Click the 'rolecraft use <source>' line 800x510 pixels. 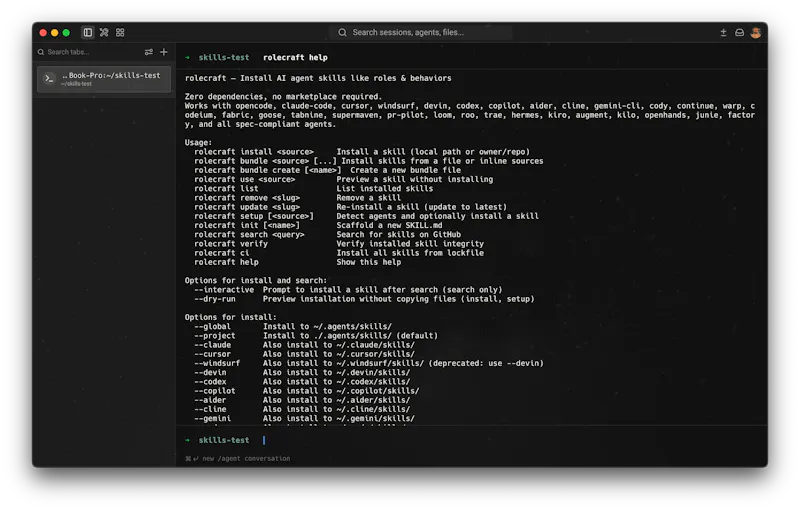tap(244, 180)
